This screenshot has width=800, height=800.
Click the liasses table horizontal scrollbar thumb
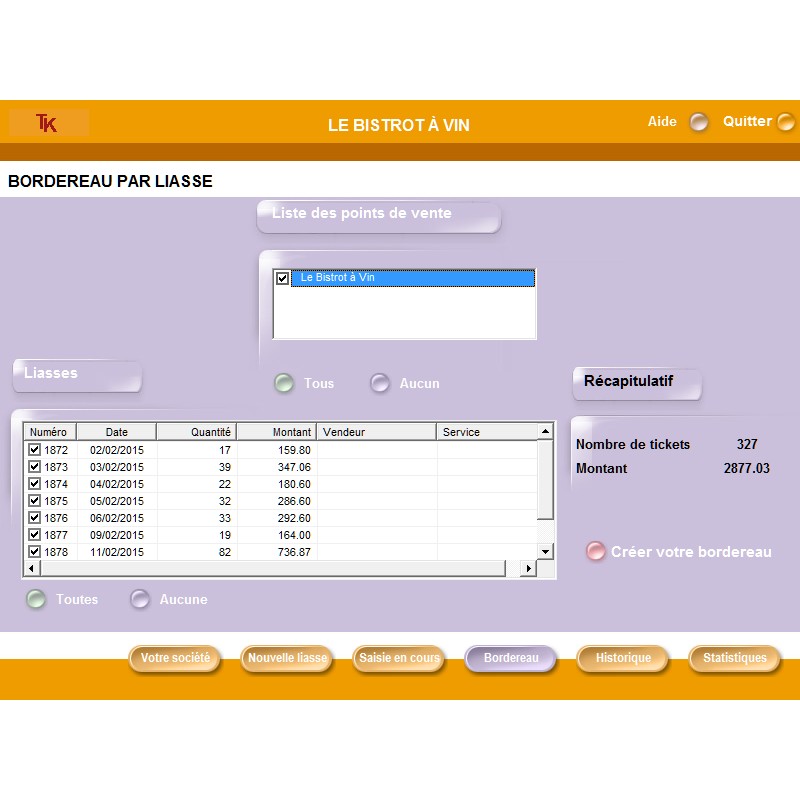[272, 568]
